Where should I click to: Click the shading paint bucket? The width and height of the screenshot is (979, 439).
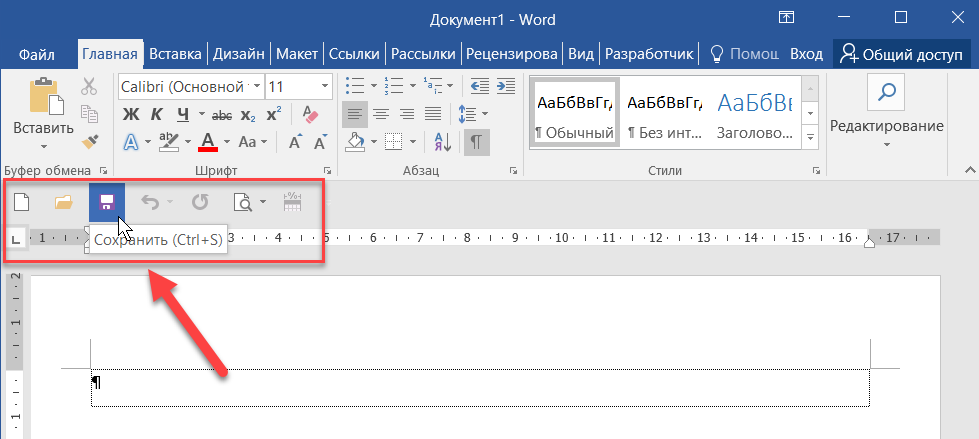point(355,142)
